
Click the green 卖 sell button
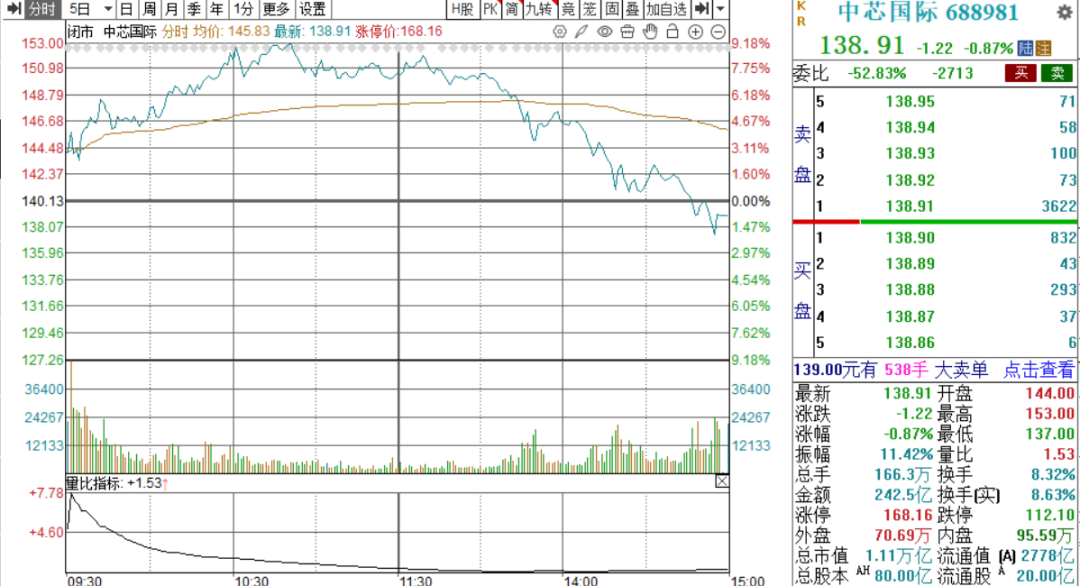1055,72
